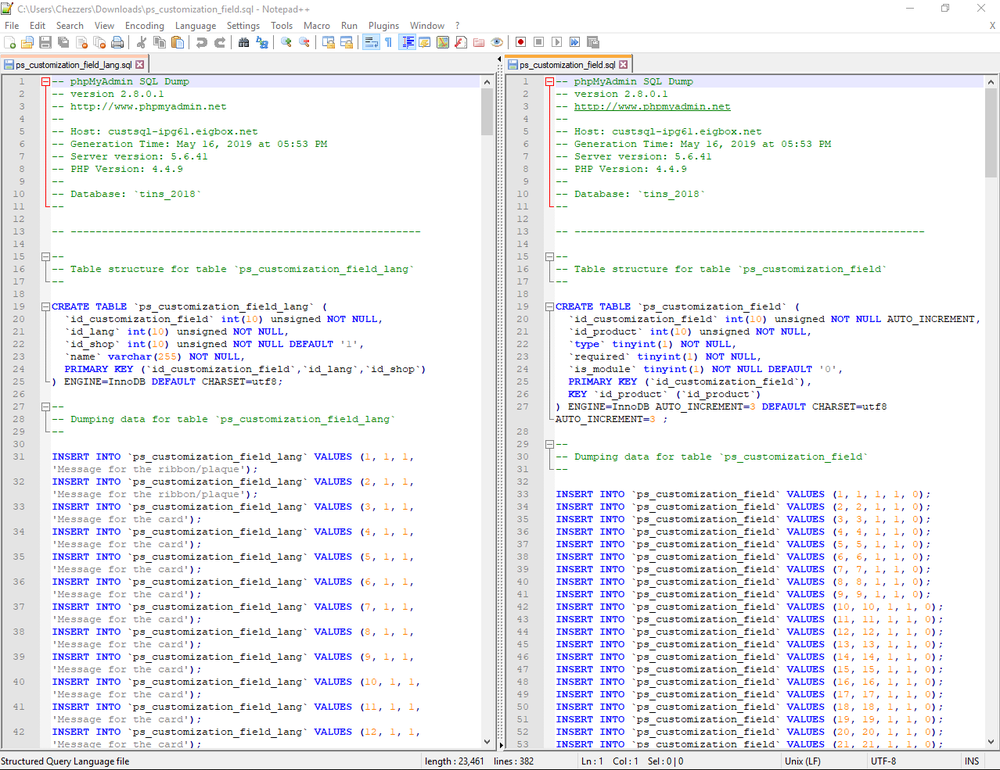Start macro recording with red circle icon
The height and width of the screenshot is (770, 1000).
[x=521, y=42]
